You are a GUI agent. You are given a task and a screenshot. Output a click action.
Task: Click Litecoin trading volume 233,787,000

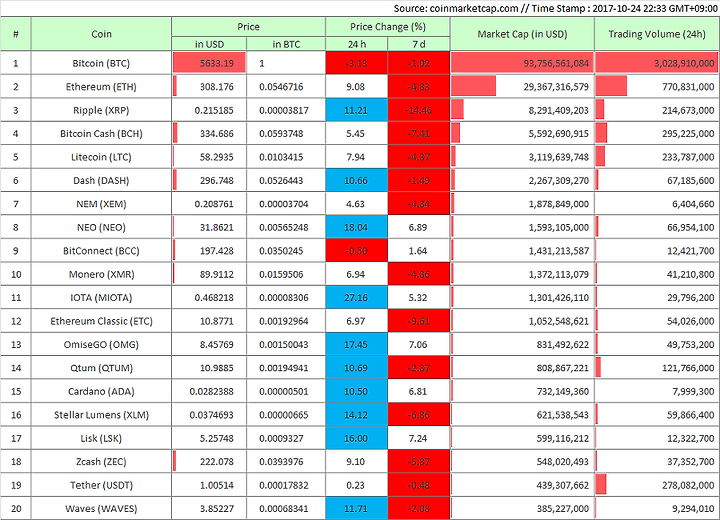[657, 157]
